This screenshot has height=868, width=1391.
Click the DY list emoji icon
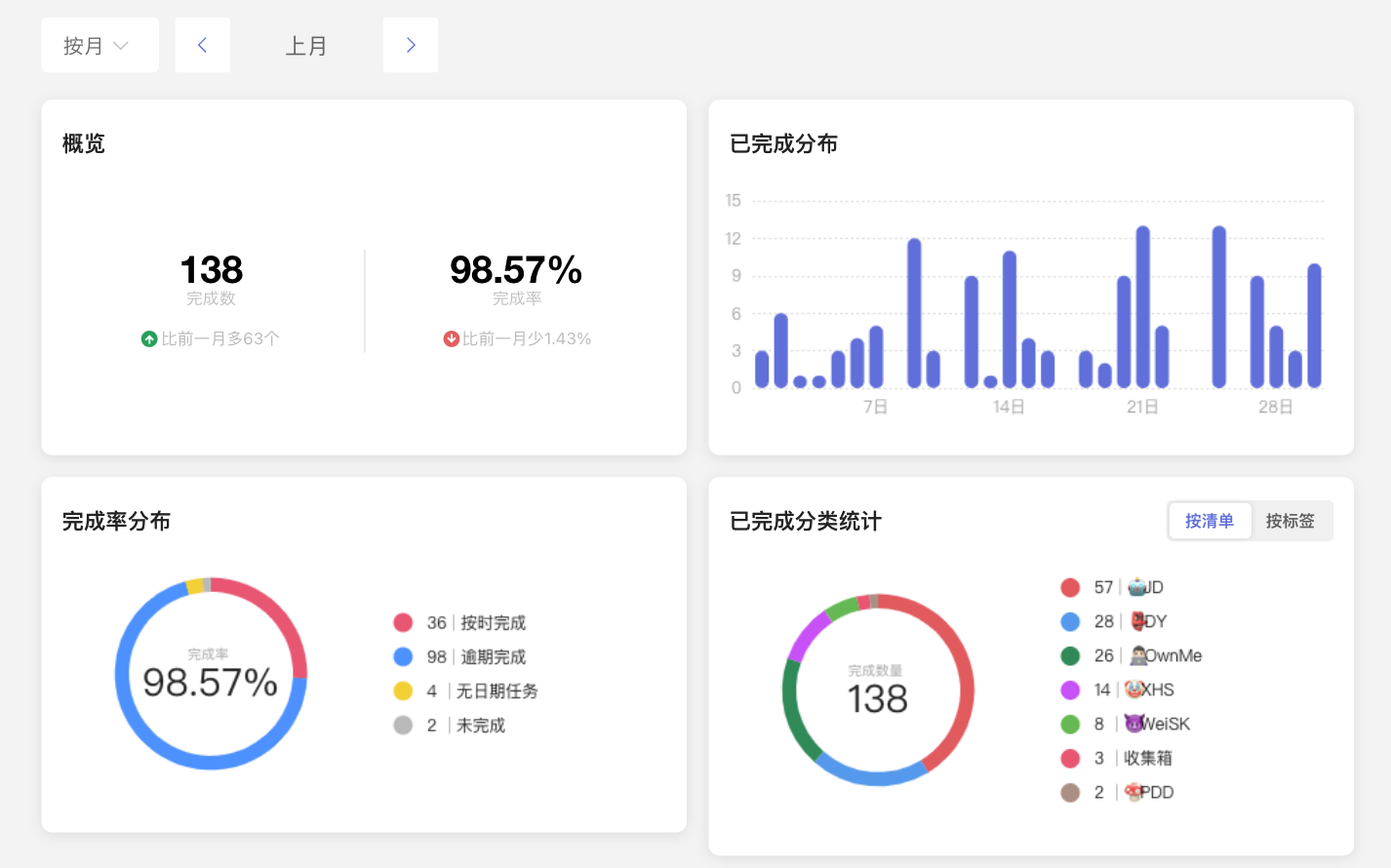coord(1137,621)
